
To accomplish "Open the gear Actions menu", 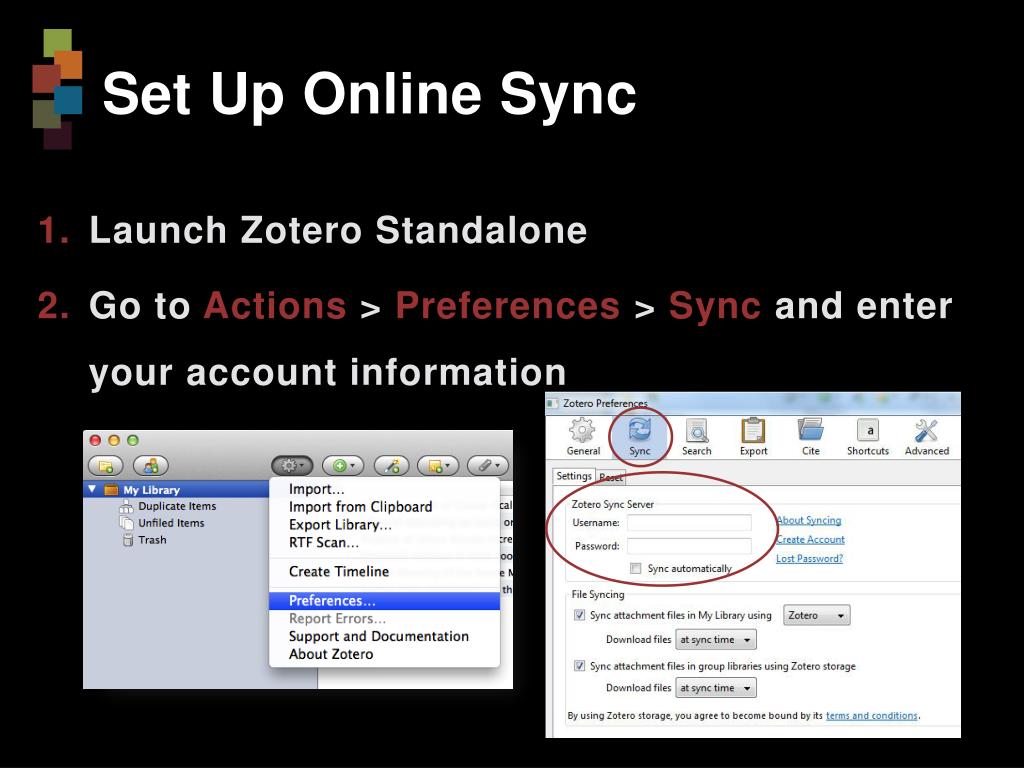I will (x=292, y=466).
